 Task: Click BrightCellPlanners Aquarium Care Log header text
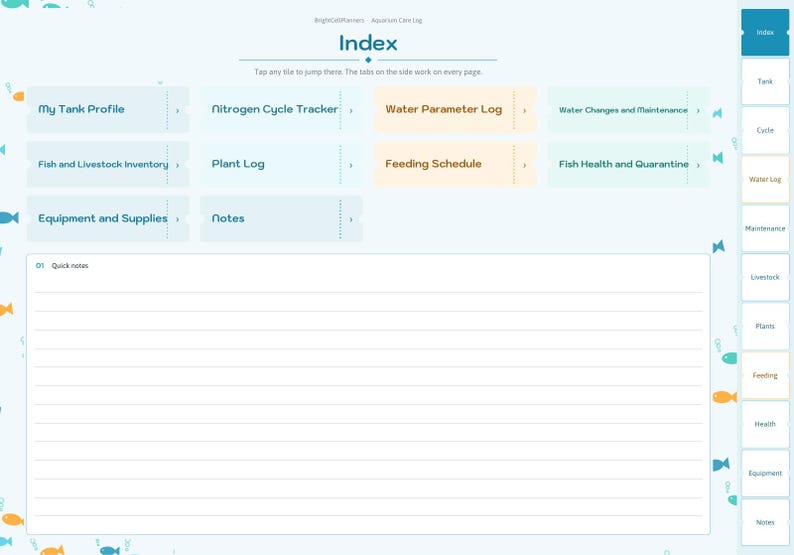tap(368, 21)
